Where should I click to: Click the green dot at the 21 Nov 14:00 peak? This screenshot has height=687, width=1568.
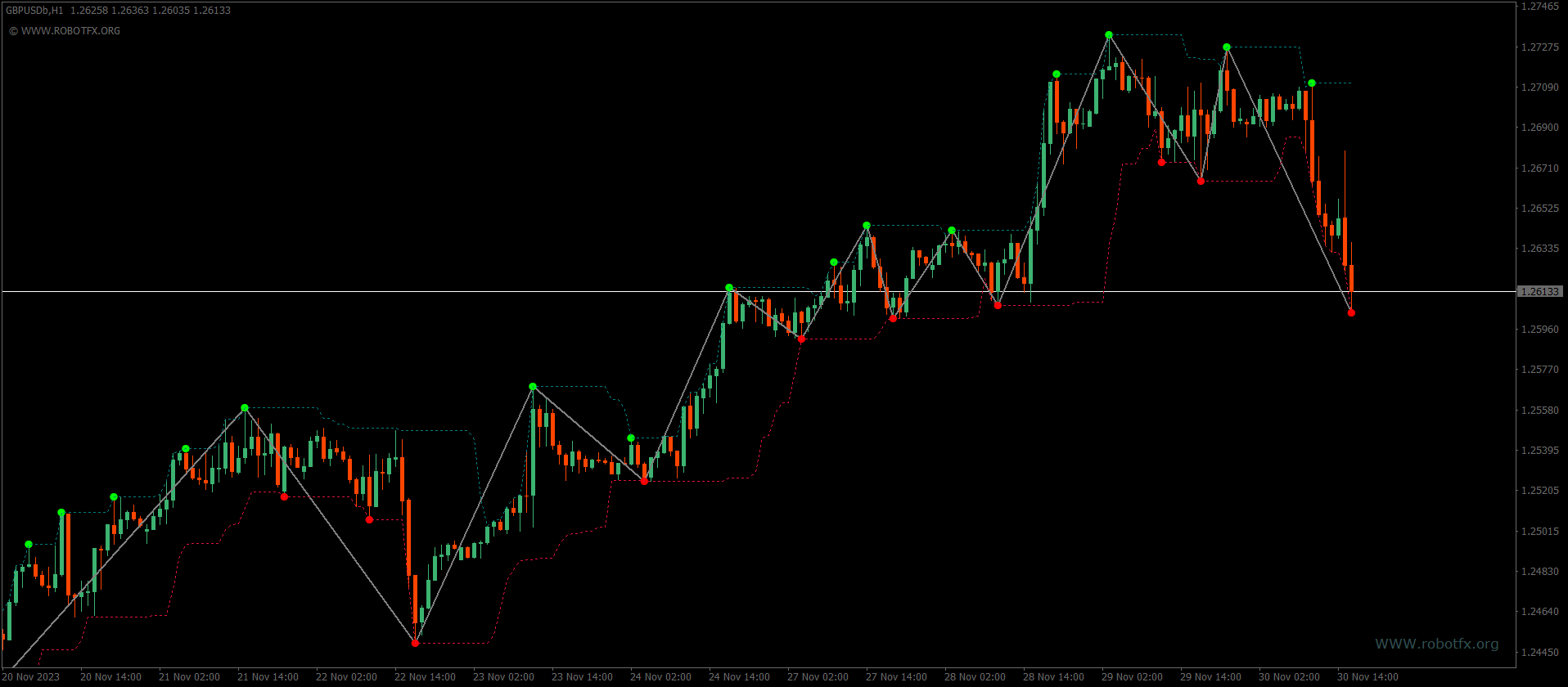point(245,407)
